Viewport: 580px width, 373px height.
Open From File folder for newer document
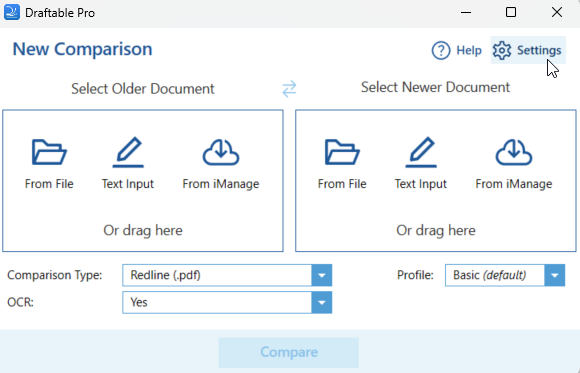342,152
